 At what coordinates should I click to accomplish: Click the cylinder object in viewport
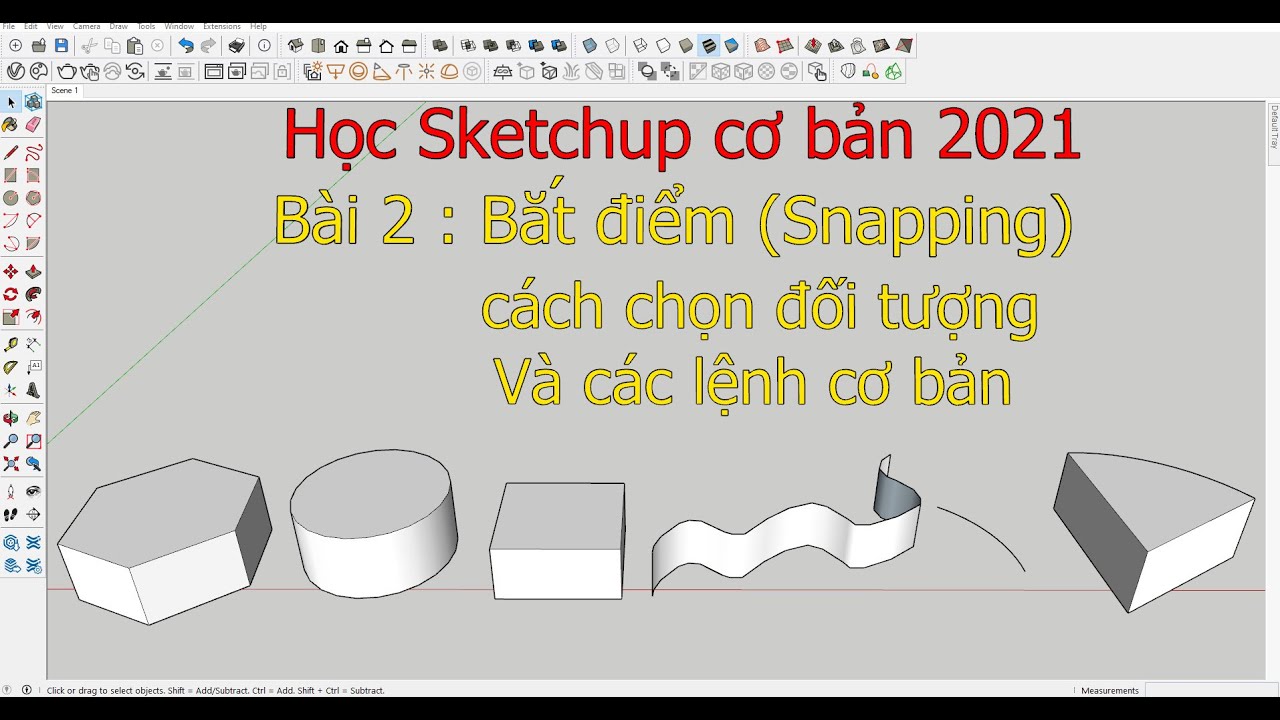(x=374, y=524)
